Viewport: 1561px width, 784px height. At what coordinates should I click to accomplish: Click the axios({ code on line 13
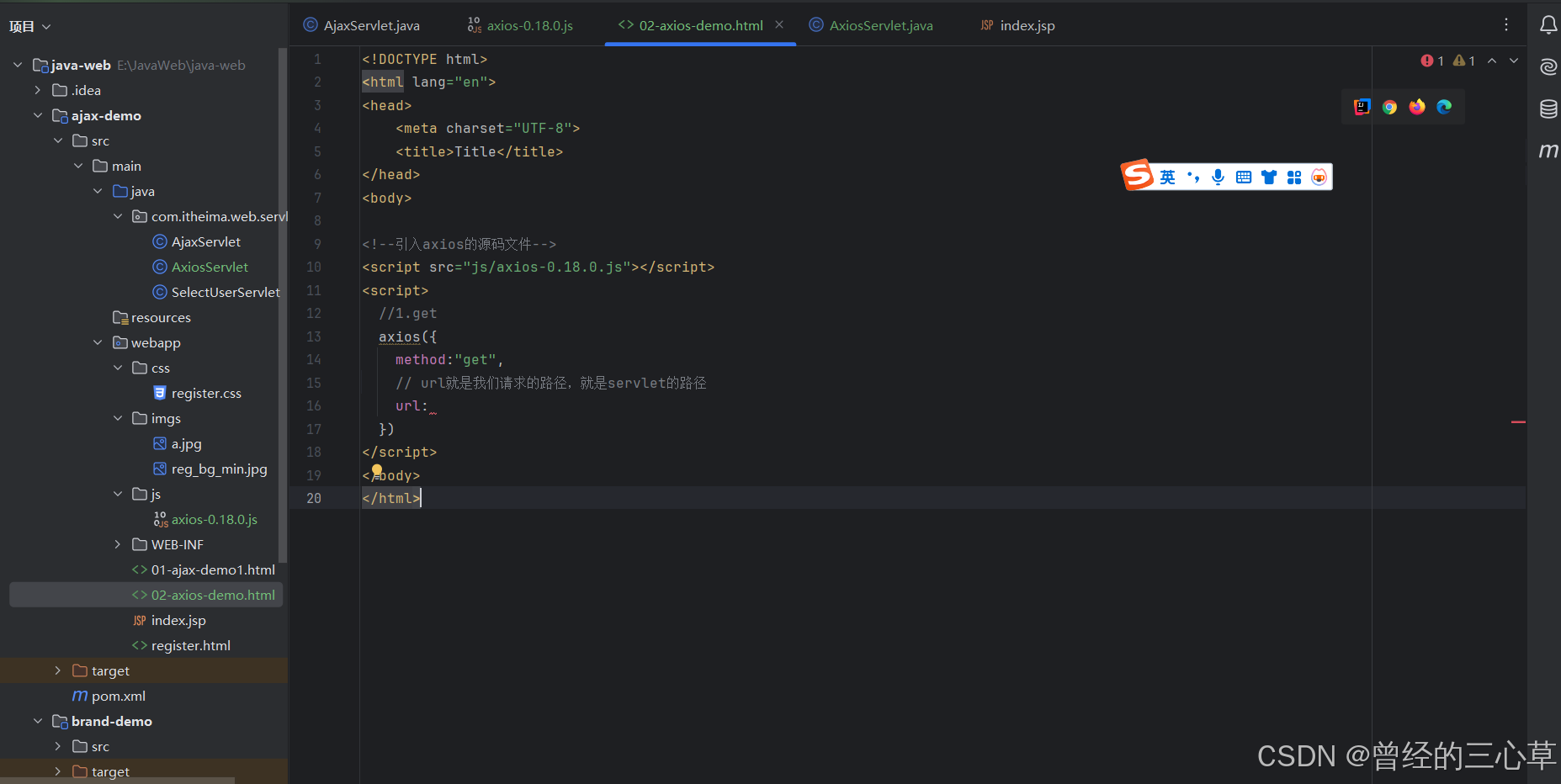tap(407, 336)
